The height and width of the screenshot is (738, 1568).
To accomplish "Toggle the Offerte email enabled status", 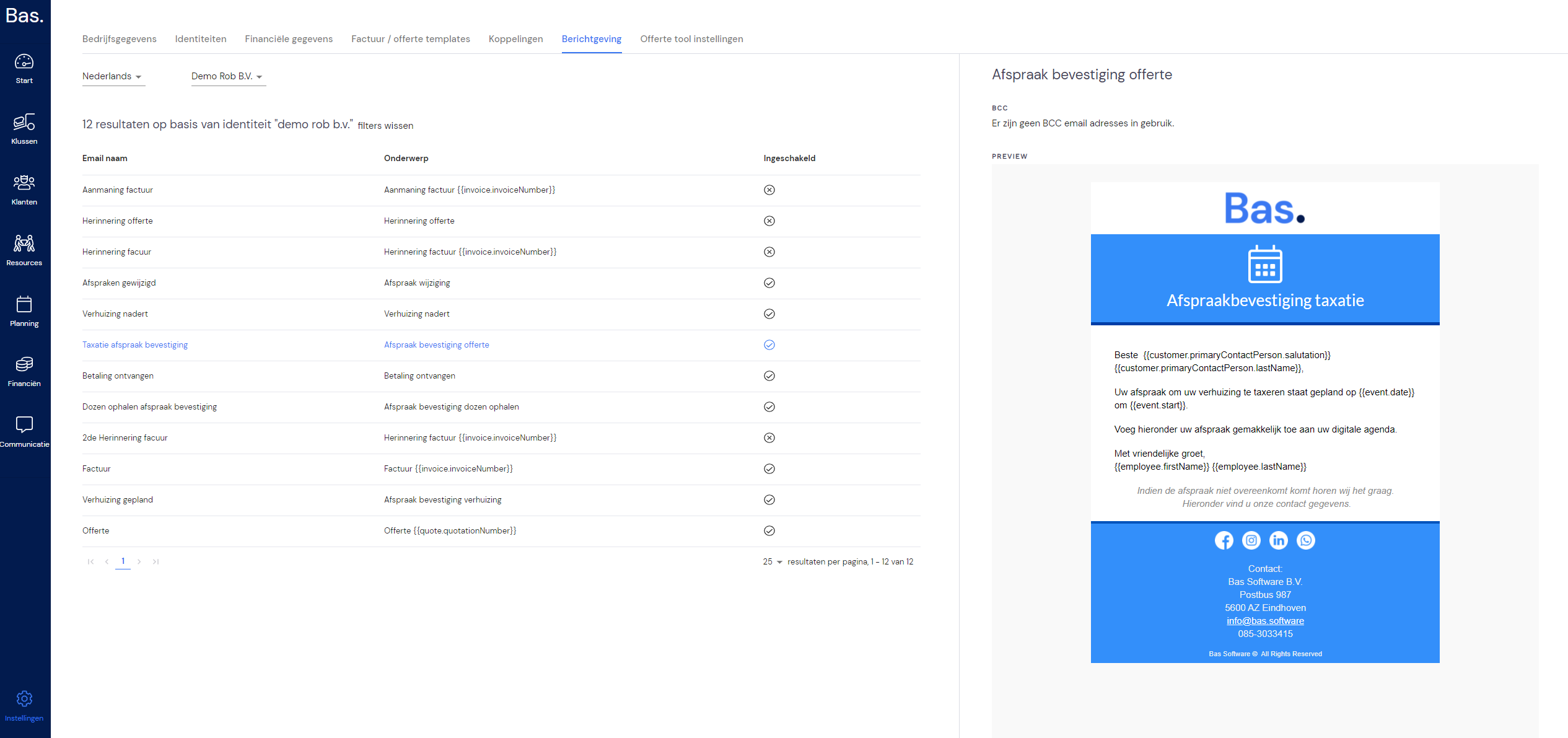I will coord(769,531).
